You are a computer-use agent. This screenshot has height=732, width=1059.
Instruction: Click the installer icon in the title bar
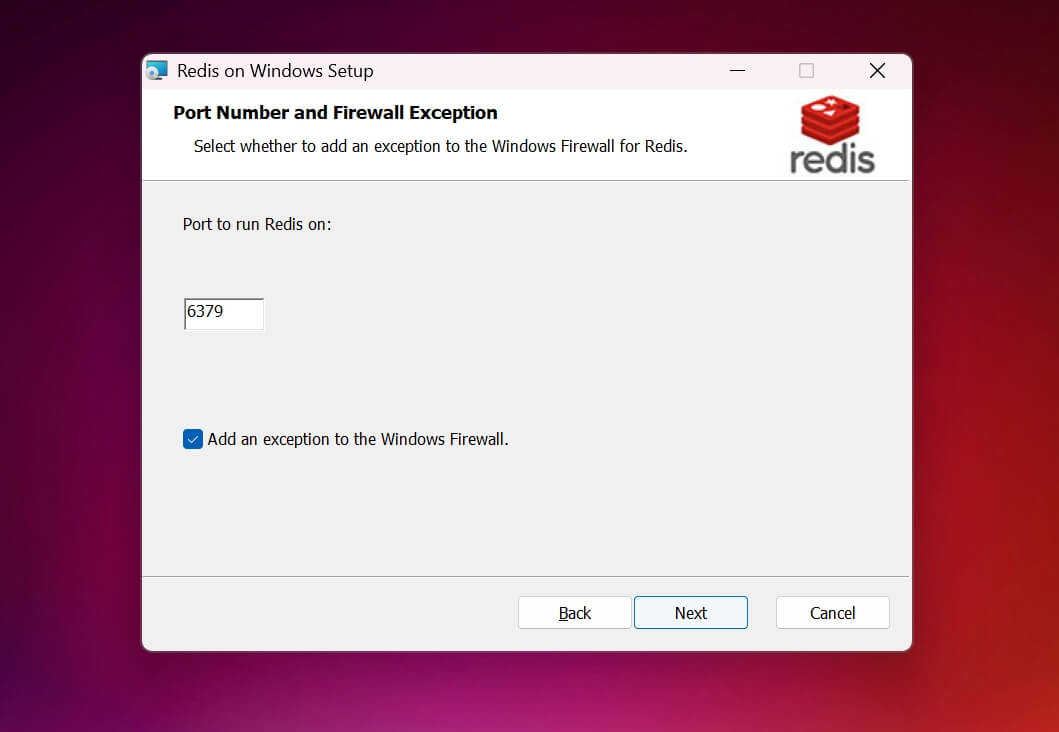click(157, 71)
